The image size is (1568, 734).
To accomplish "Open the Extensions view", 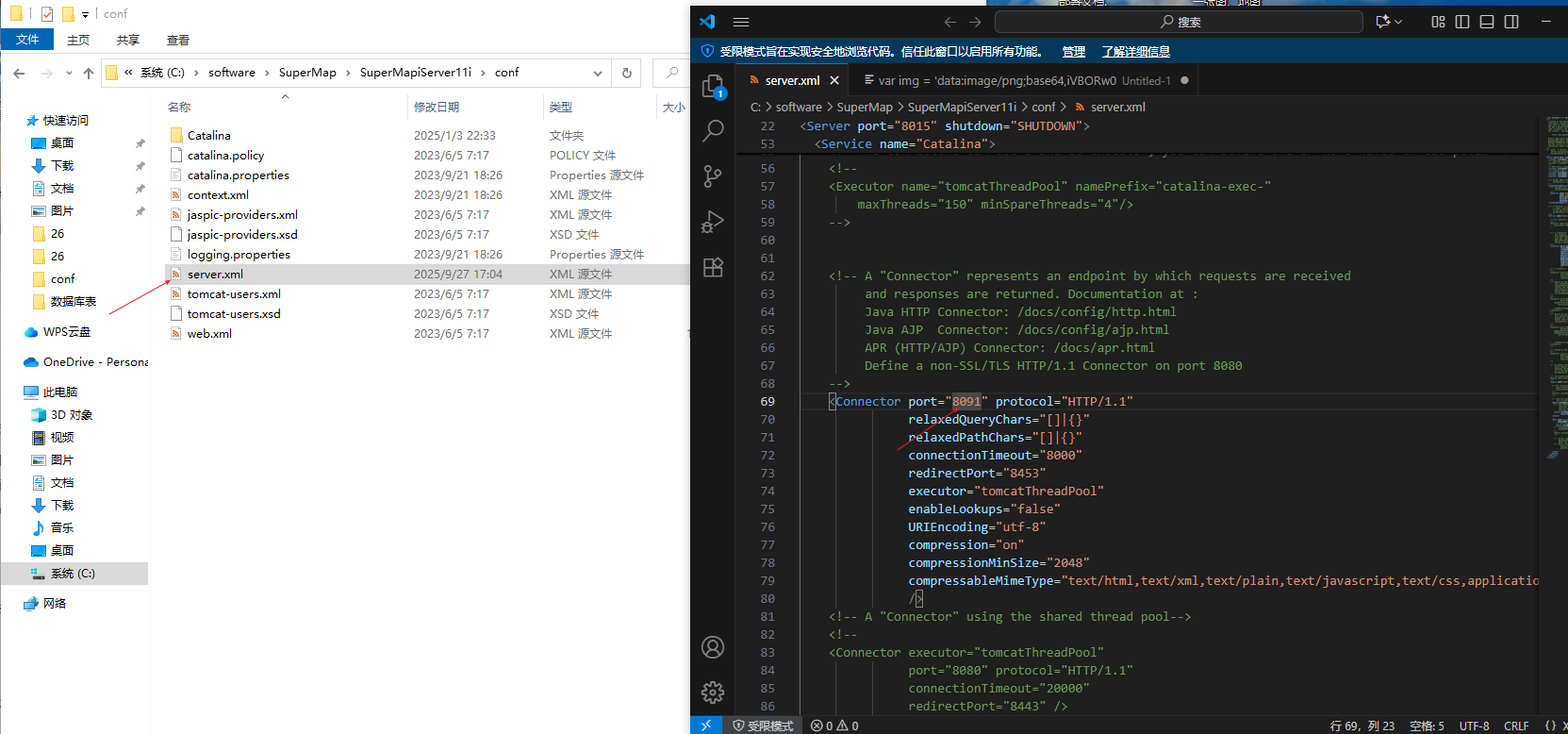I will [x=713, y=267].
